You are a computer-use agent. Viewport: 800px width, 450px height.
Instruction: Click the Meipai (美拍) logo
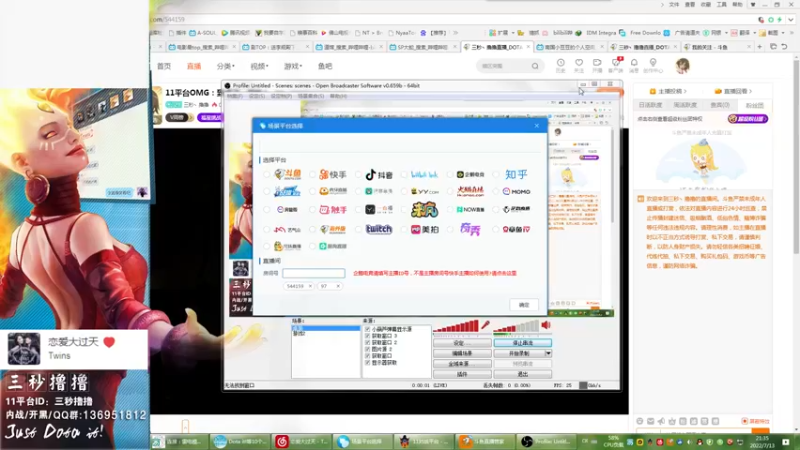tap(424, 230)
